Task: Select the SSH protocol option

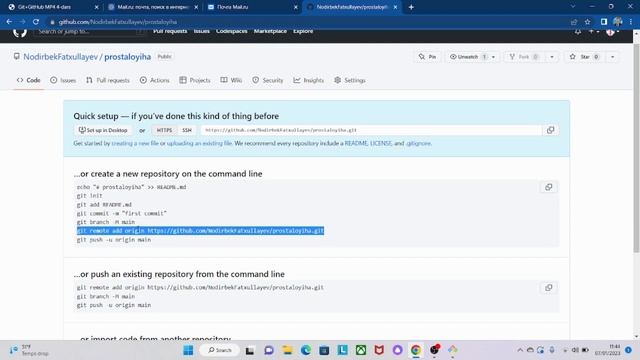Action: click(x=187, y=130)
